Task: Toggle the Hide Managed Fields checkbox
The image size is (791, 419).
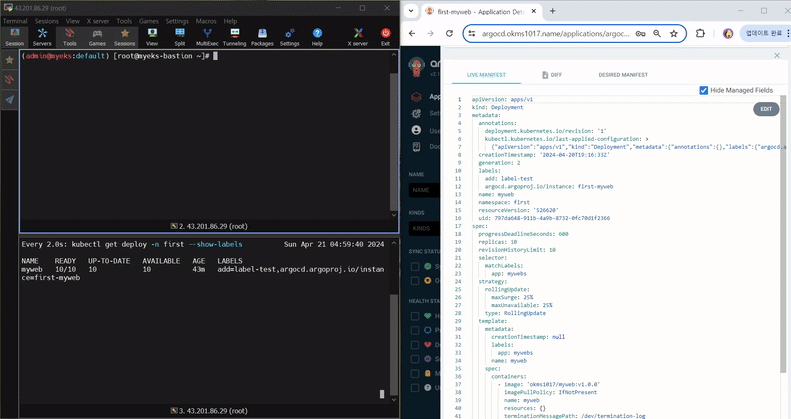Action: [704, 90]
